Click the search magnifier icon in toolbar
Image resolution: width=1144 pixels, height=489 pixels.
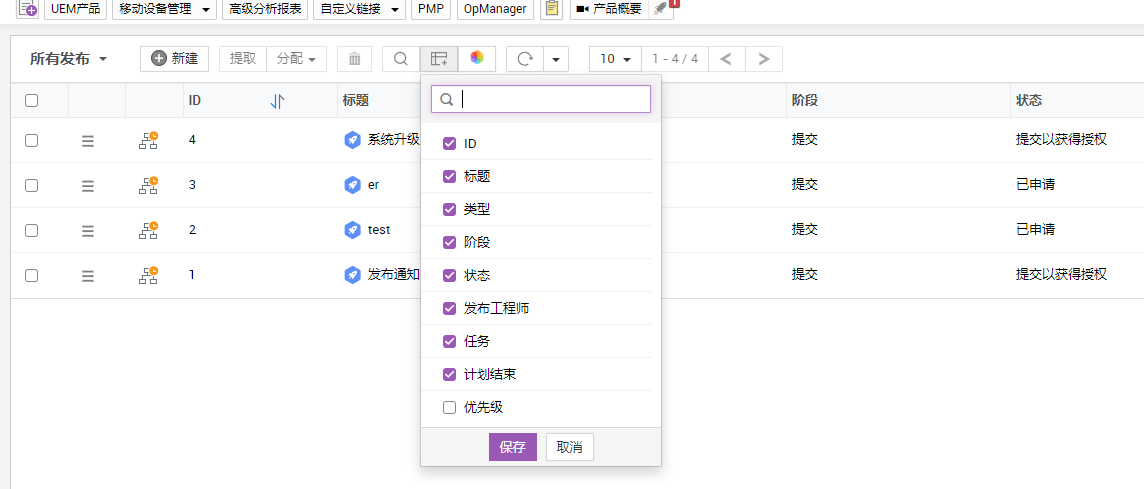(400, 59)
